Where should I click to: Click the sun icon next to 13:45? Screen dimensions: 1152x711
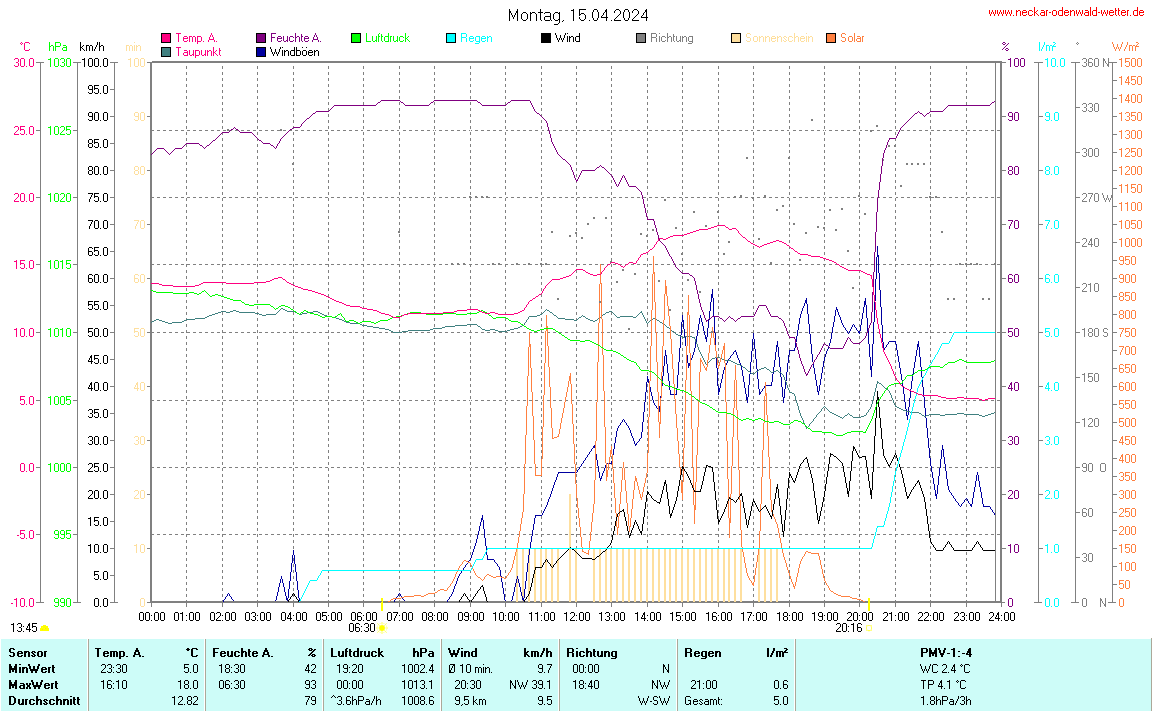point(45,628)
